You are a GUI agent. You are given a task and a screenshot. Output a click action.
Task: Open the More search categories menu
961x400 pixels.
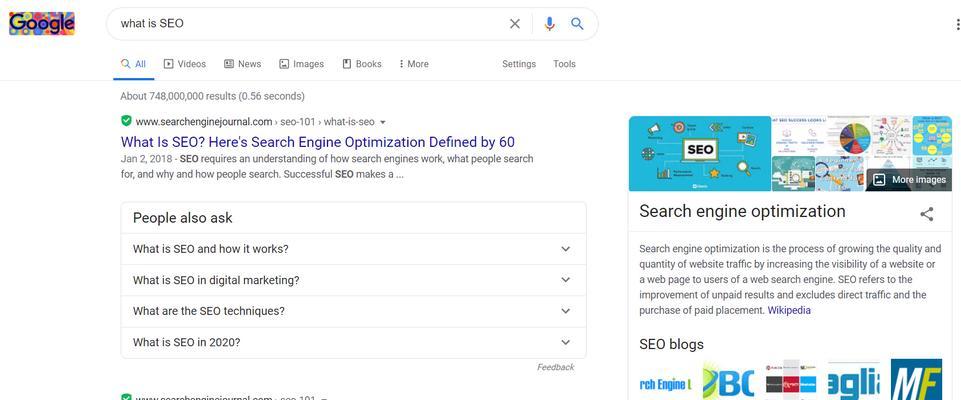(414, 64)
